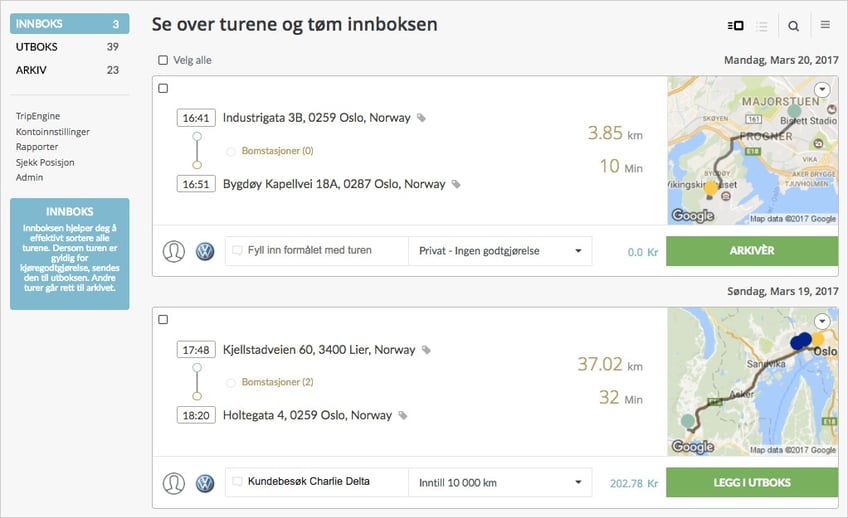Open the Rapporter link in sidebar
This screenshot has width=848, height=518.
[37, 147]
